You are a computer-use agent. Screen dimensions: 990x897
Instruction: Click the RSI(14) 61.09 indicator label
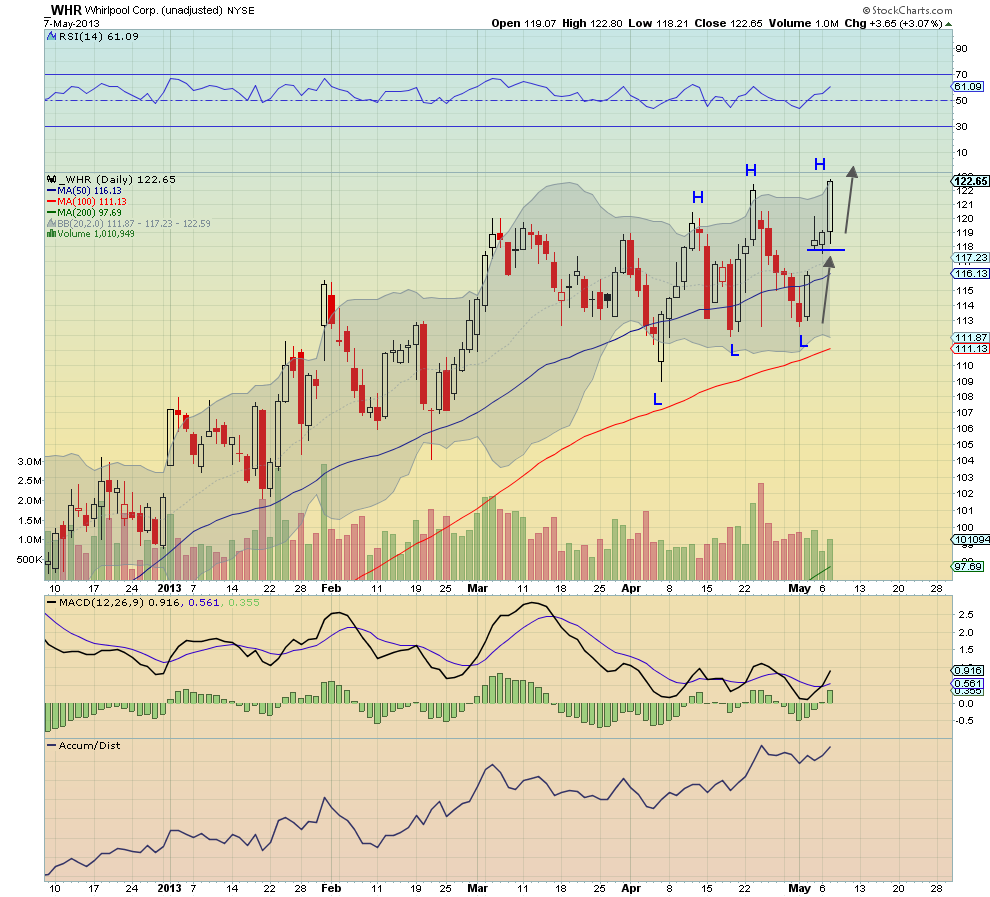(98, 37)
